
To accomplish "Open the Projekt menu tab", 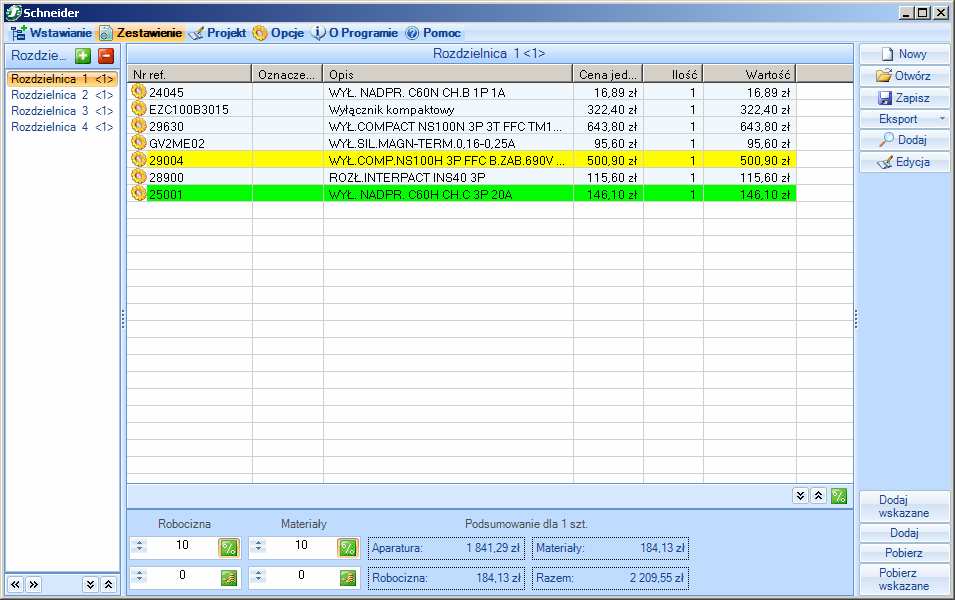I will [x=217, y=33].
